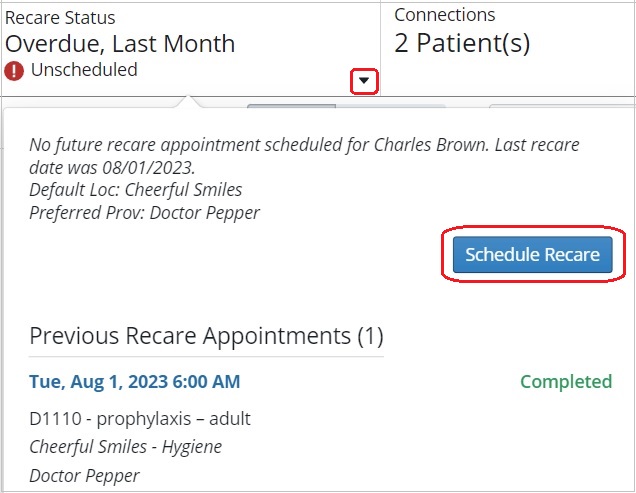Click the Cheerful Smiles - Hygiene location line
The height and width of the screenshot is (493, 636).
click(x=125, y=447)
